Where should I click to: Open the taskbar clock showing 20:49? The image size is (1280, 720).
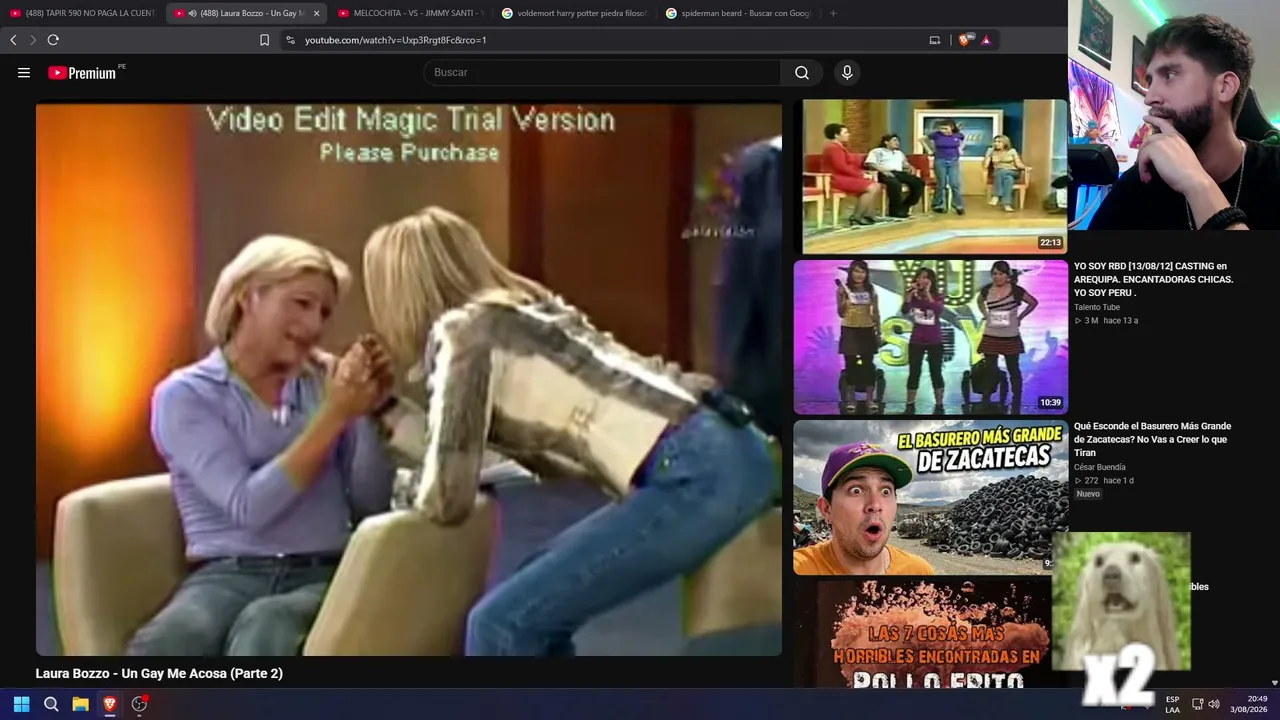(1249, 704)
